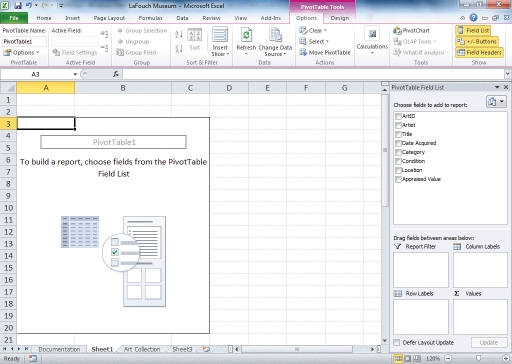Click zoom in plus button
The width and height of the screenshot is (512, 364).
coord(506,359)
